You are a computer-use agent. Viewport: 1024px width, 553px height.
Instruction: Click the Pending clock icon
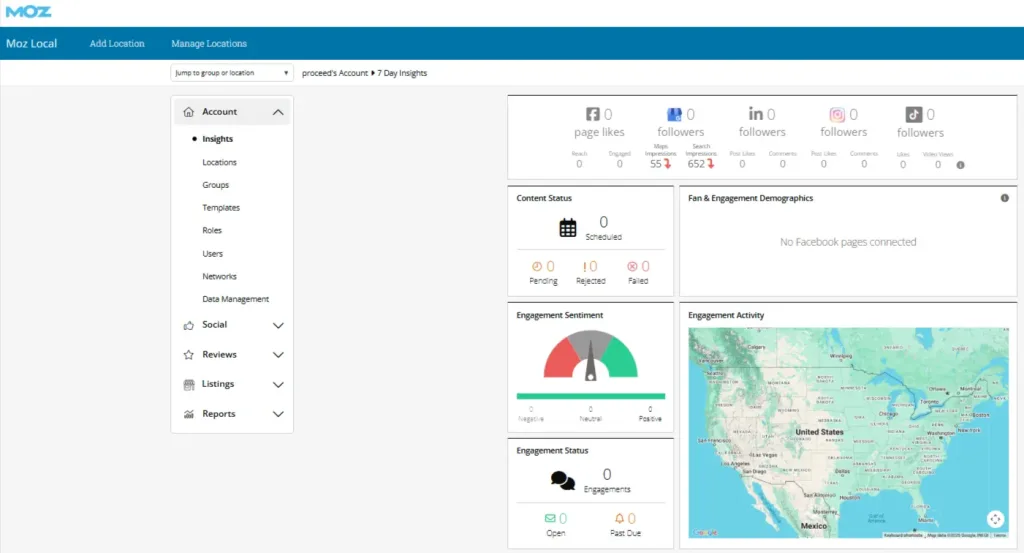click(537, 266)
